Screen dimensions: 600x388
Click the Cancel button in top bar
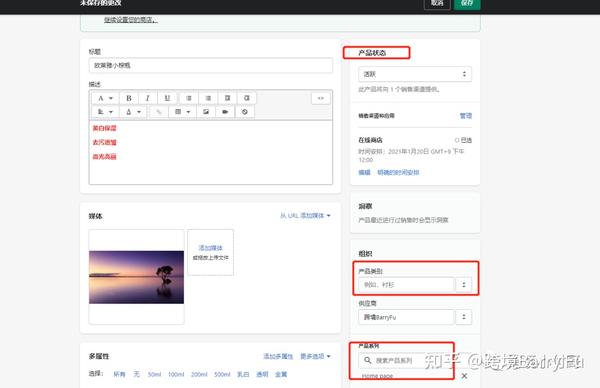pyautogui.click(x=437, y=3)
